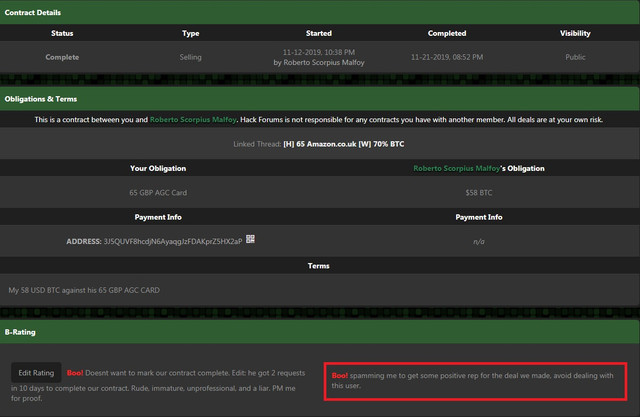Click the Terms heading
This screenshot has height=417, width=640.
(318, 266)
